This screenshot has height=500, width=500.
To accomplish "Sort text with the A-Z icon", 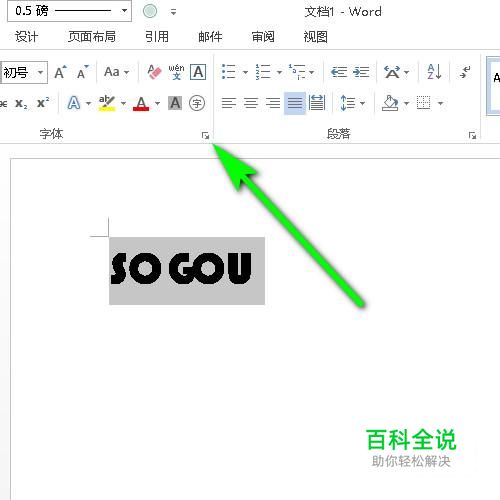I will (x=434, y=72).
